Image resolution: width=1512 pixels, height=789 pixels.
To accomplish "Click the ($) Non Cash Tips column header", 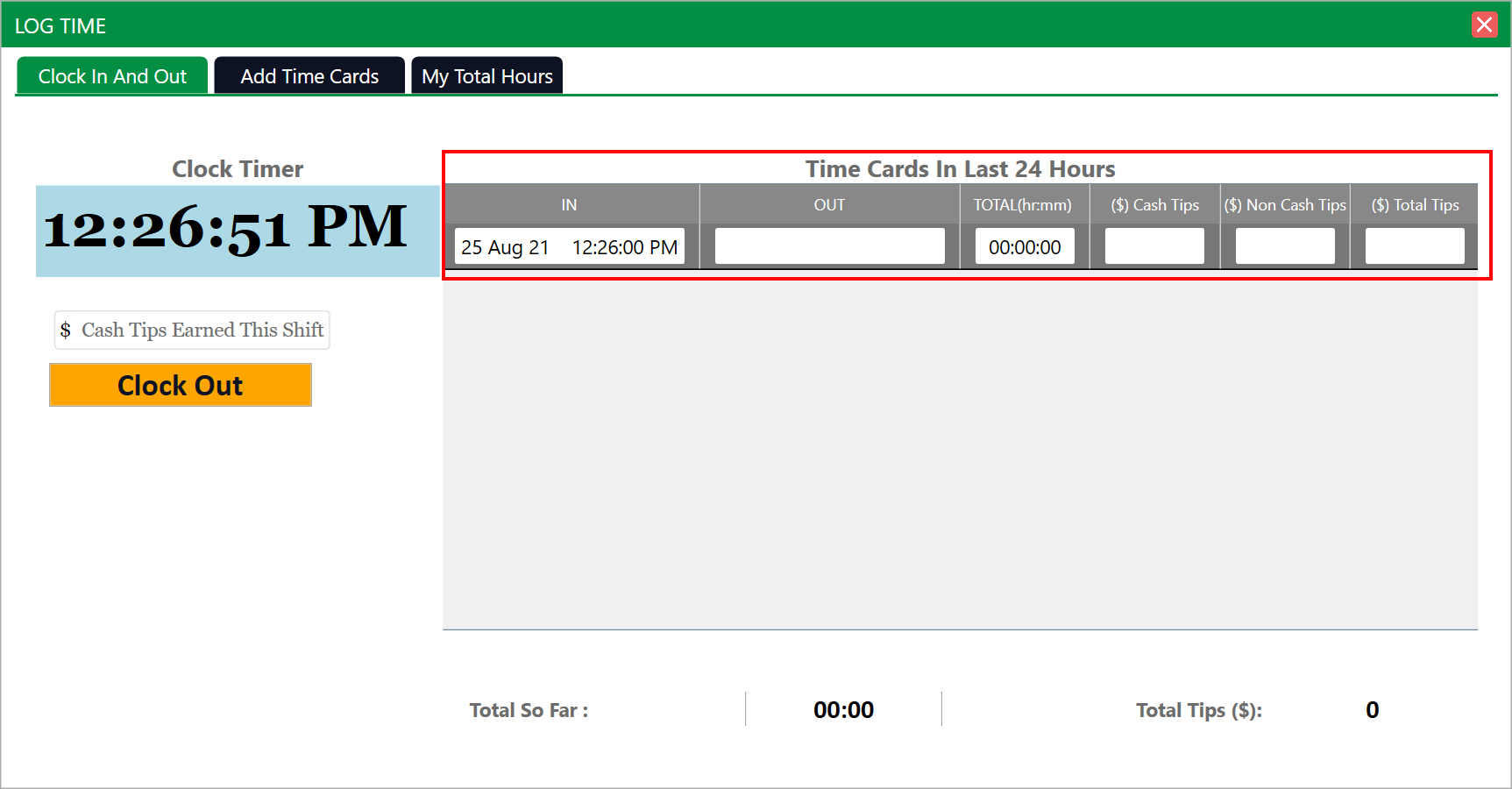I will point(1285,205).
